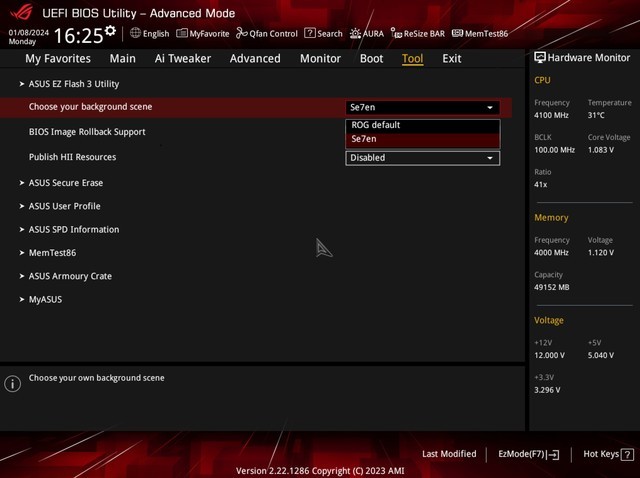The width and height of the screenshot is (640, 478).
Task: Select ROG default from the dropdown list
Action: (x=422, y=125)
